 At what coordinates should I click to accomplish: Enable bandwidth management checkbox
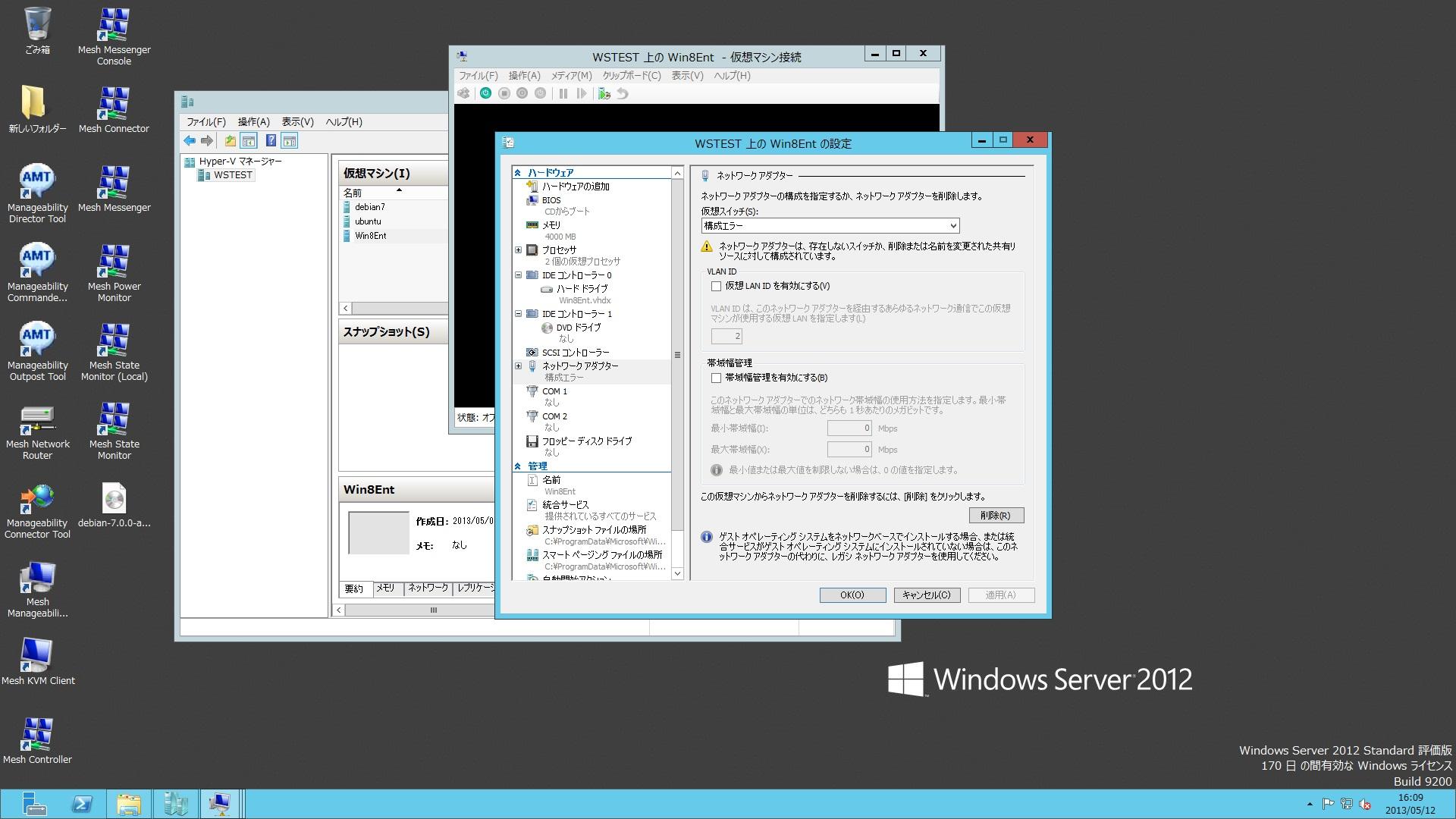coord(716,378)
